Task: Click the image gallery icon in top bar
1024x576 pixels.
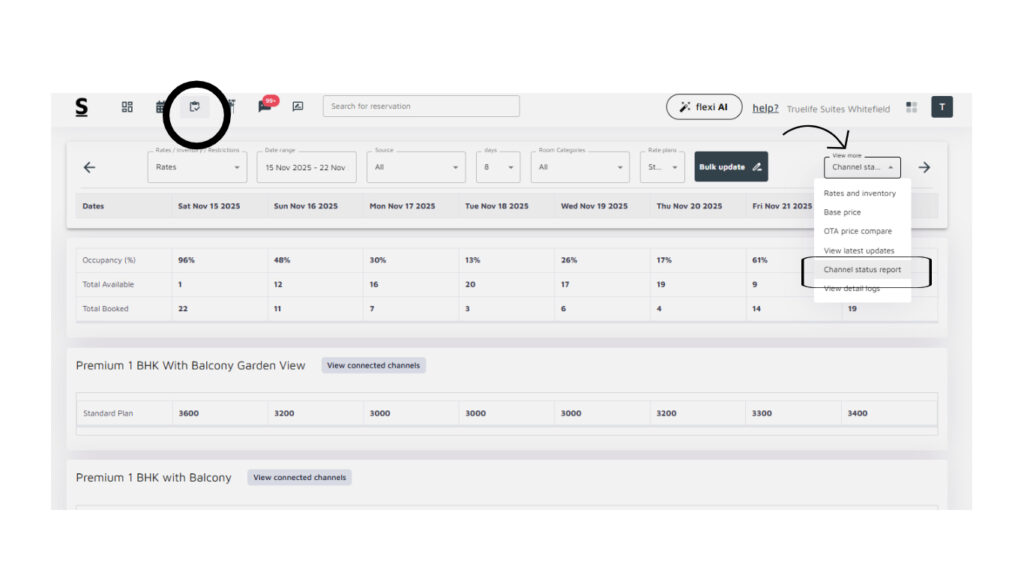Action: pyautogui.click(x=297, y=106)
